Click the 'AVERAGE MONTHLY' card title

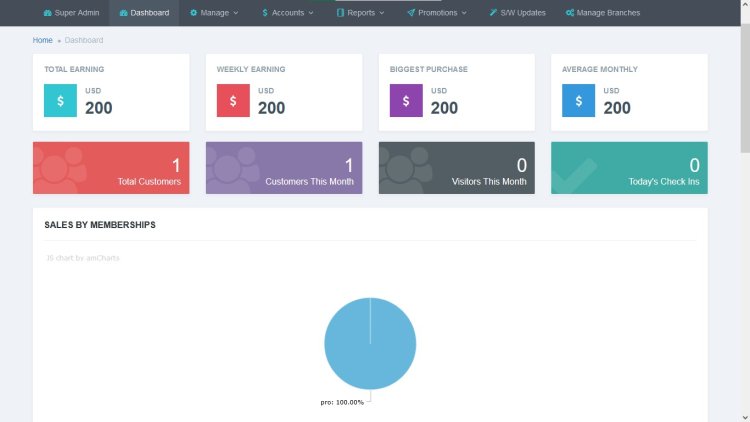point(600,69)
